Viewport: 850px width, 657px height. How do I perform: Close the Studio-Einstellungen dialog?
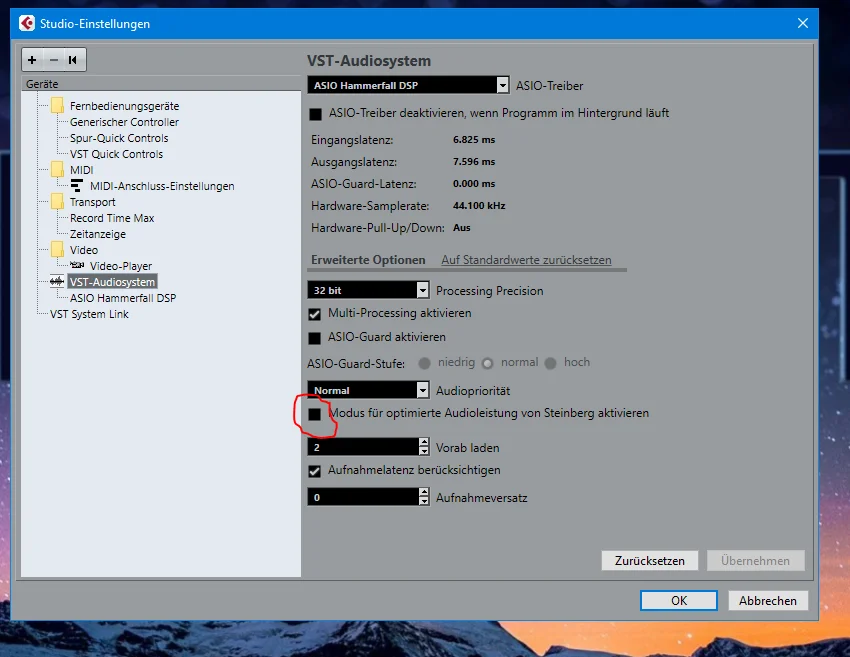pyautogui.click(x=803, y=23)
